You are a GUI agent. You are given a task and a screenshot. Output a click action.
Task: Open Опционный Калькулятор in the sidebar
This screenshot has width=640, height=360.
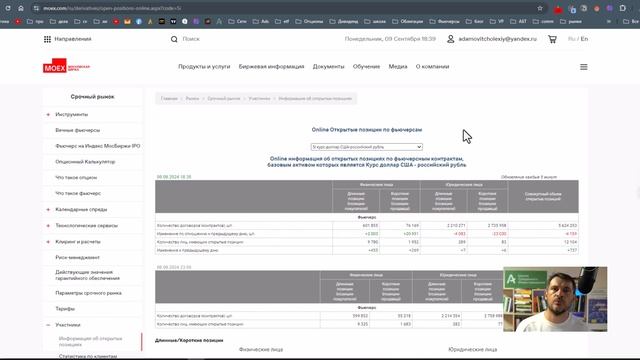pyautogui.click(x=85, y=162)
